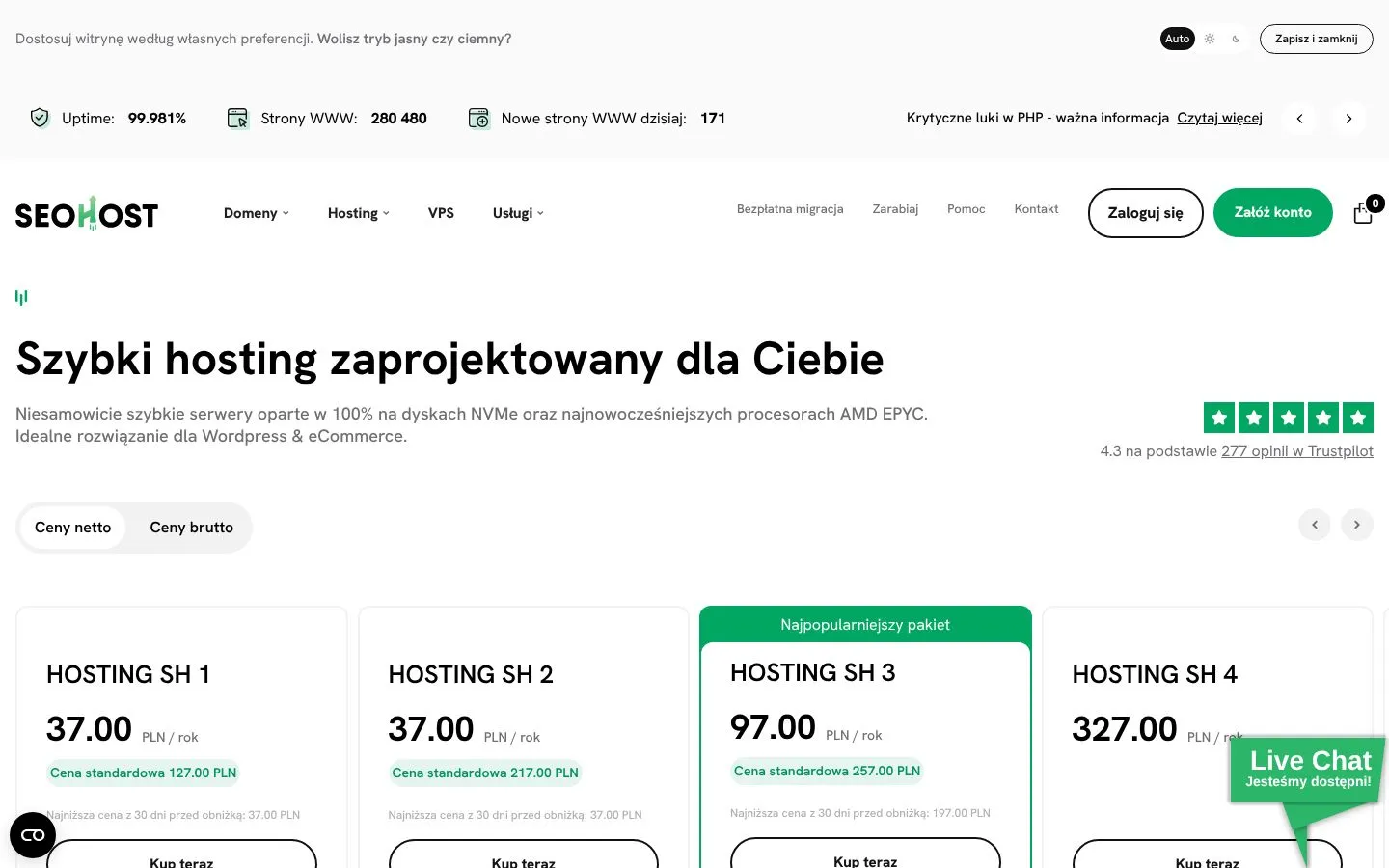Screen dimensions: 1389x868
Task: Slide hosting packages to previous
Action: pos(1314,525)
